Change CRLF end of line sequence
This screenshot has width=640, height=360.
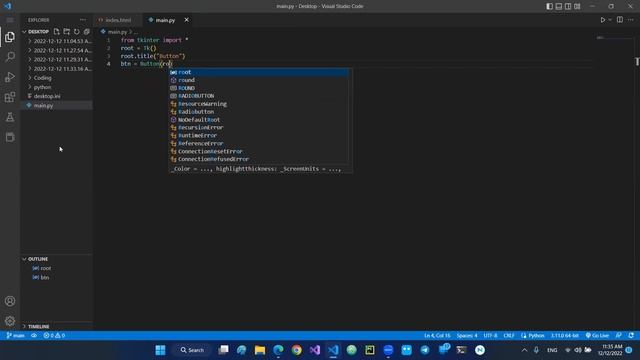tap(509, 336)
